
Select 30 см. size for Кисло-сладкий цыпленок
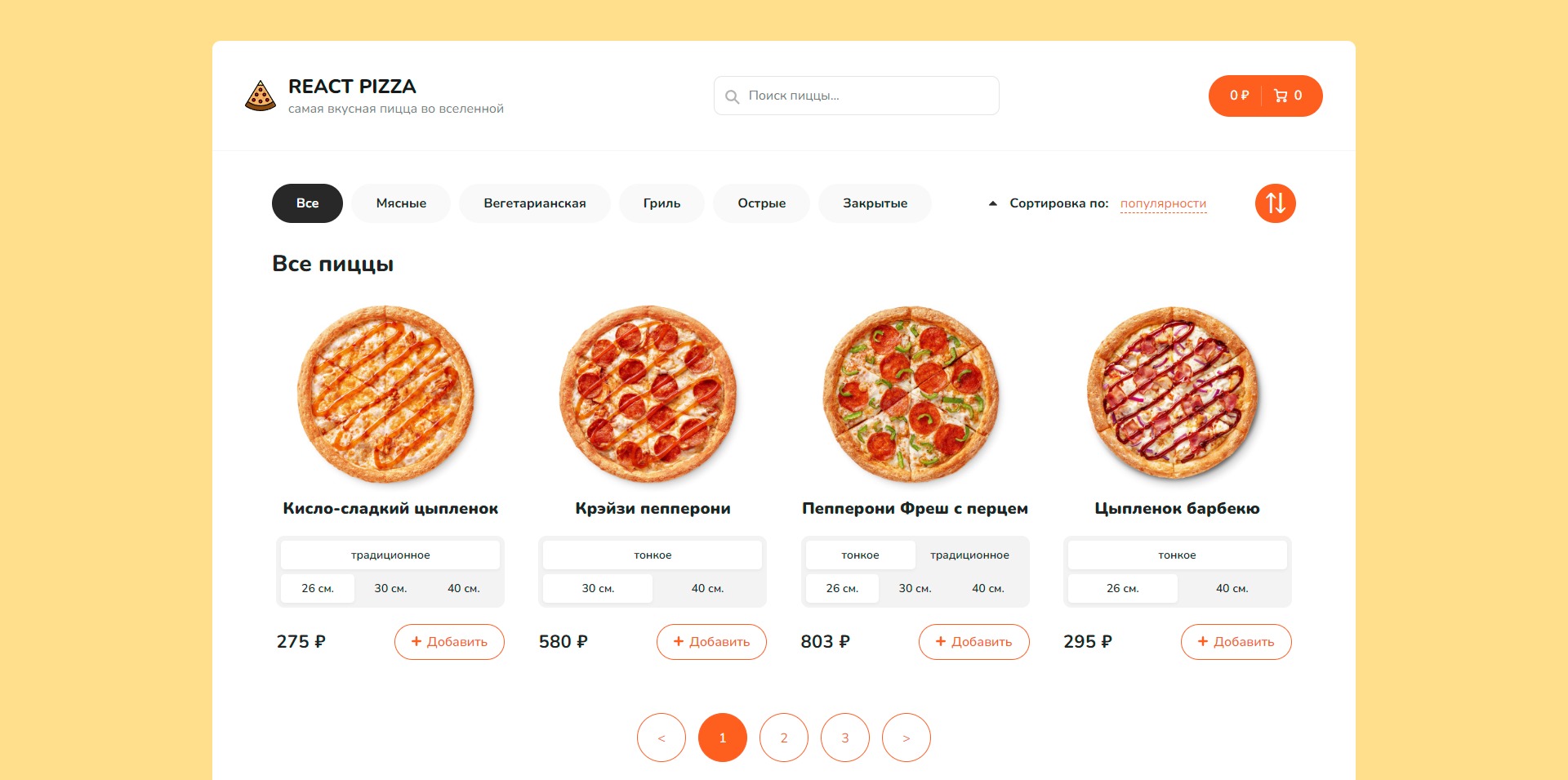click(390, 588)
